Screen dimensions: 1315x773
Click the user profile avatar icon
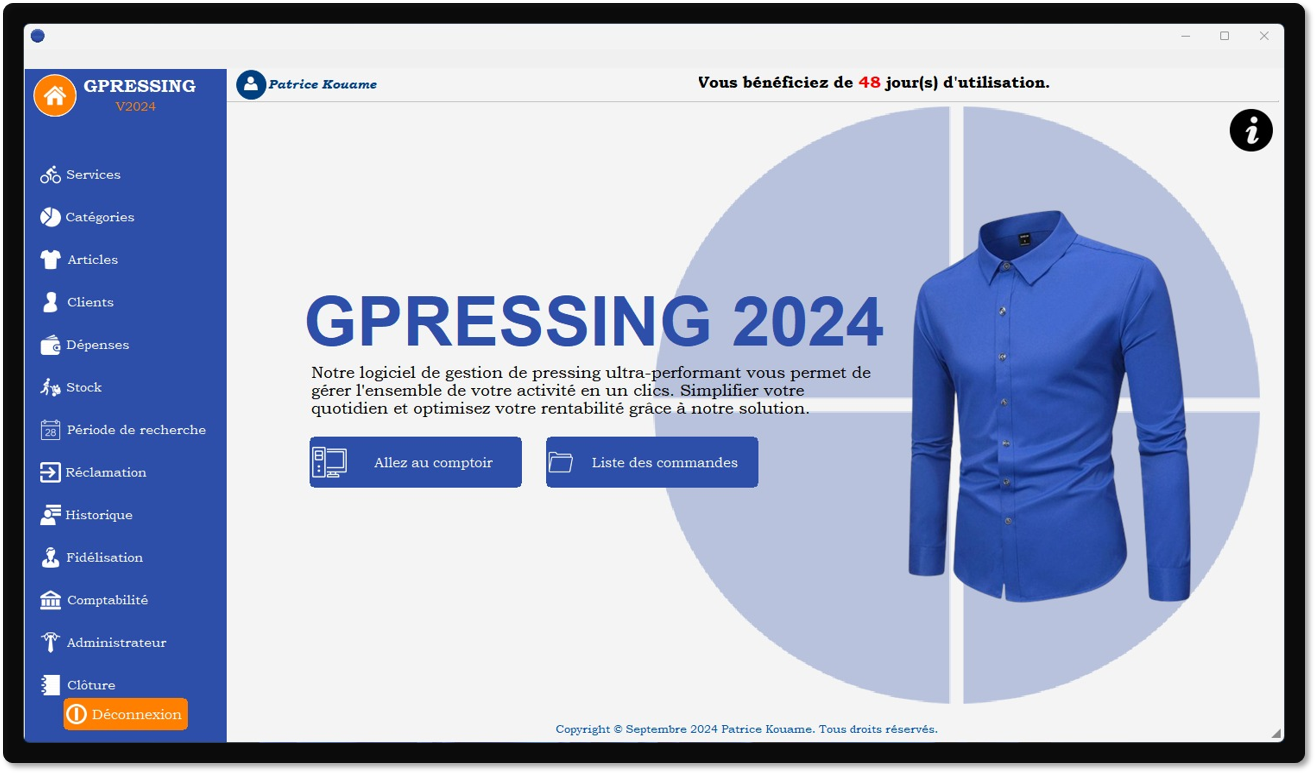tap(251, 84)
